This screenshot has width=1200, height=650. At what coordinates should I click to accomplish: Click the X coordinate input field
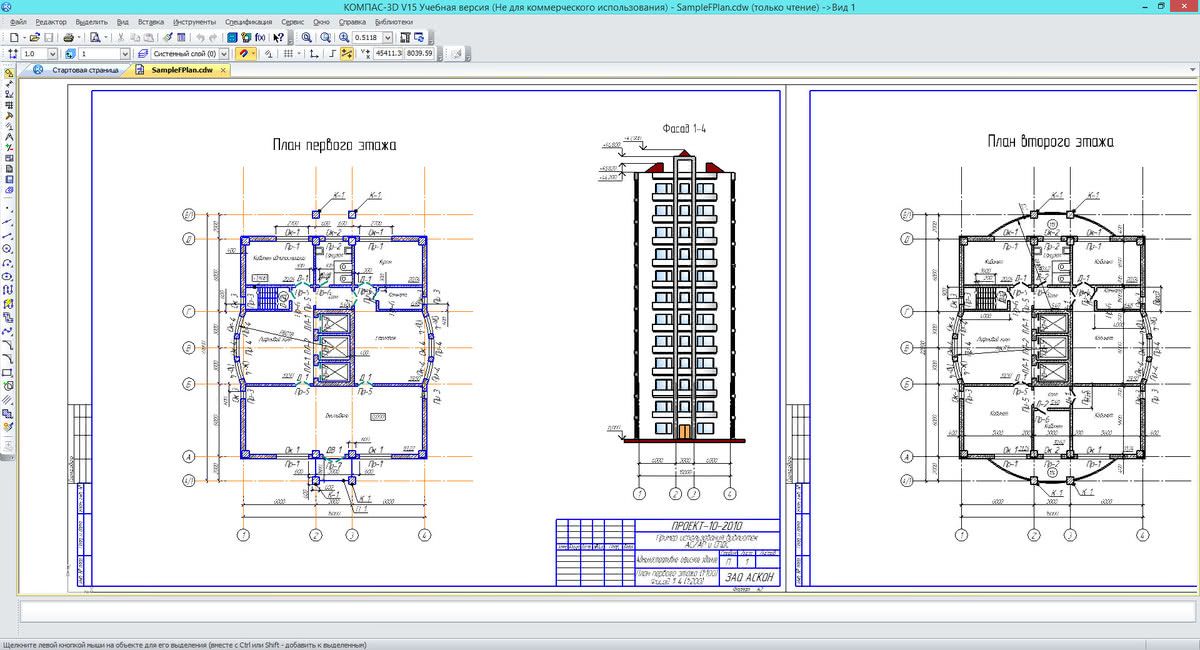[x=387, y=54]
